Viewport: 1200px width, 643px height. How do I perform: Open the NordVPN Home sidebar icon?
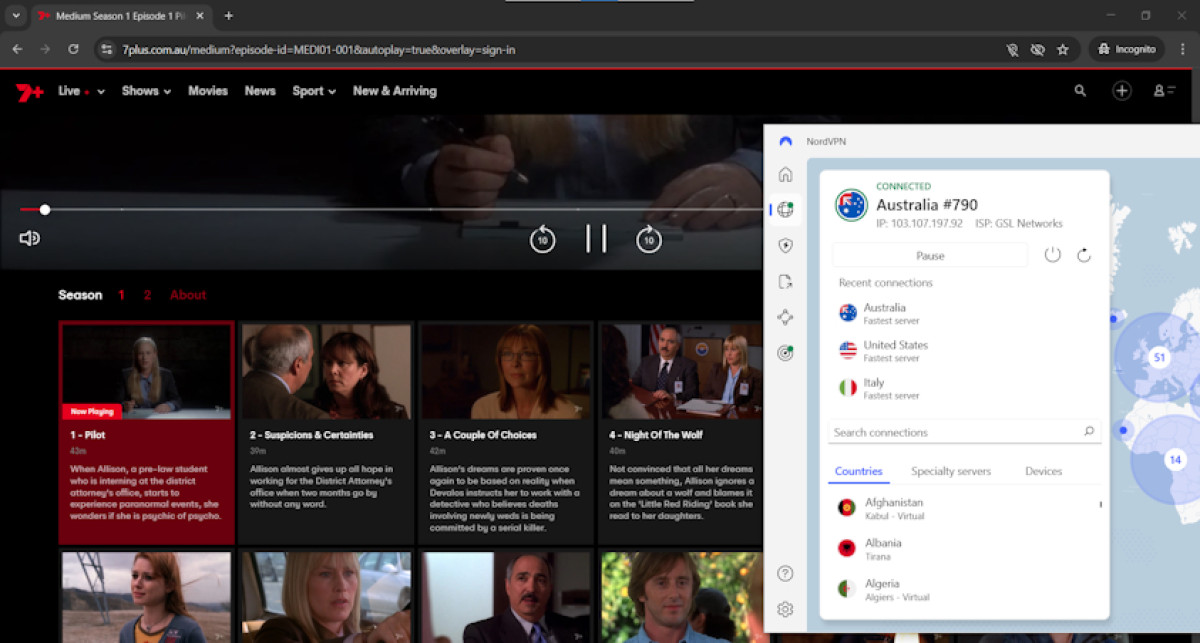tap(785, 174)
